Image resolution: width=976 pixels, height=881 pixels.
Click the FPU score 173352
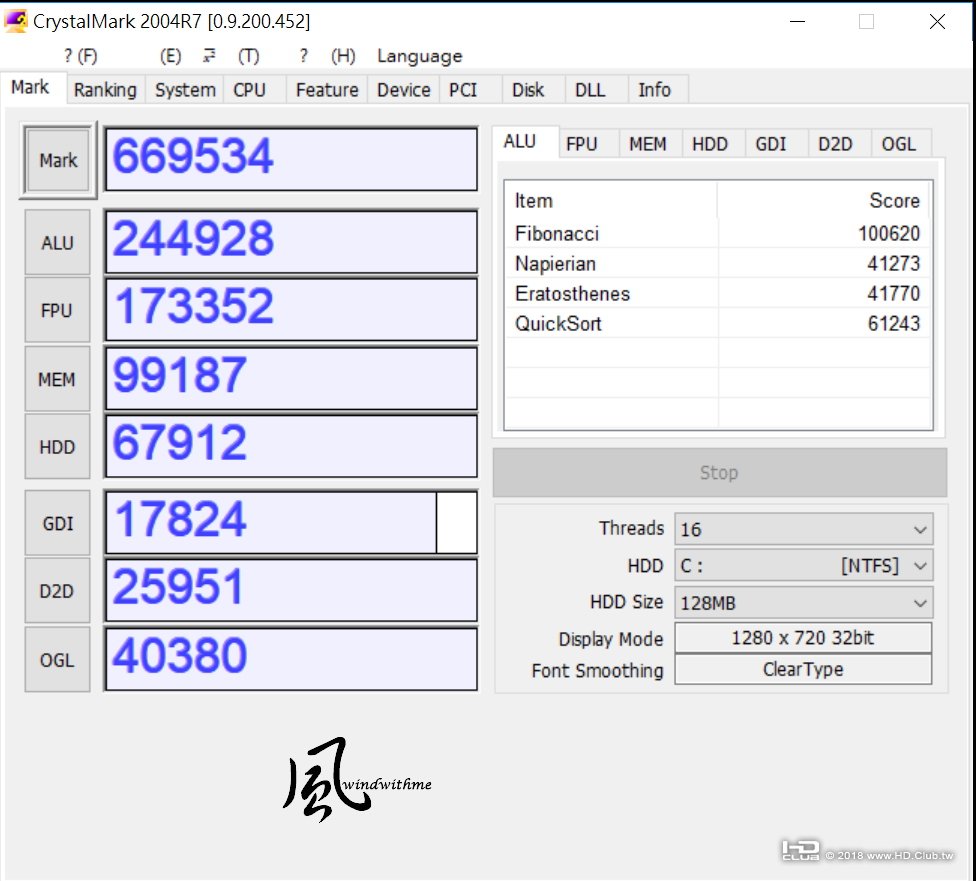point(291,309)
